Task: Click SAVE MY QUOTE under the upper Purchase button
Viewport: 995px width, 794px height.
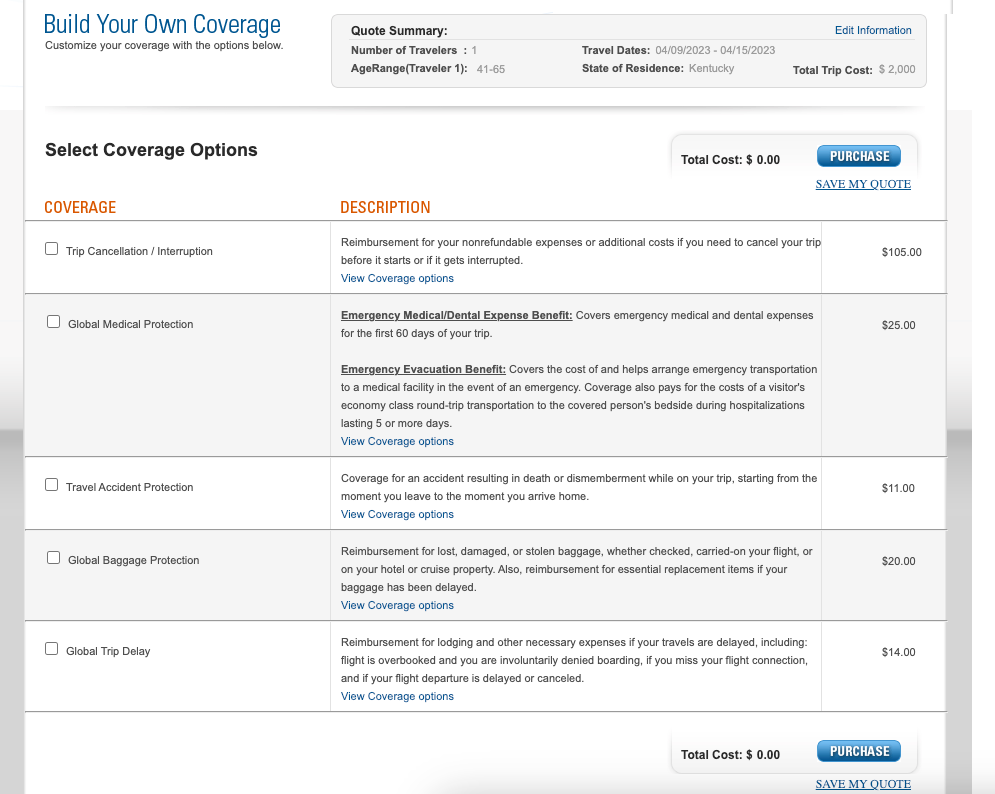Action: (863, 184)
